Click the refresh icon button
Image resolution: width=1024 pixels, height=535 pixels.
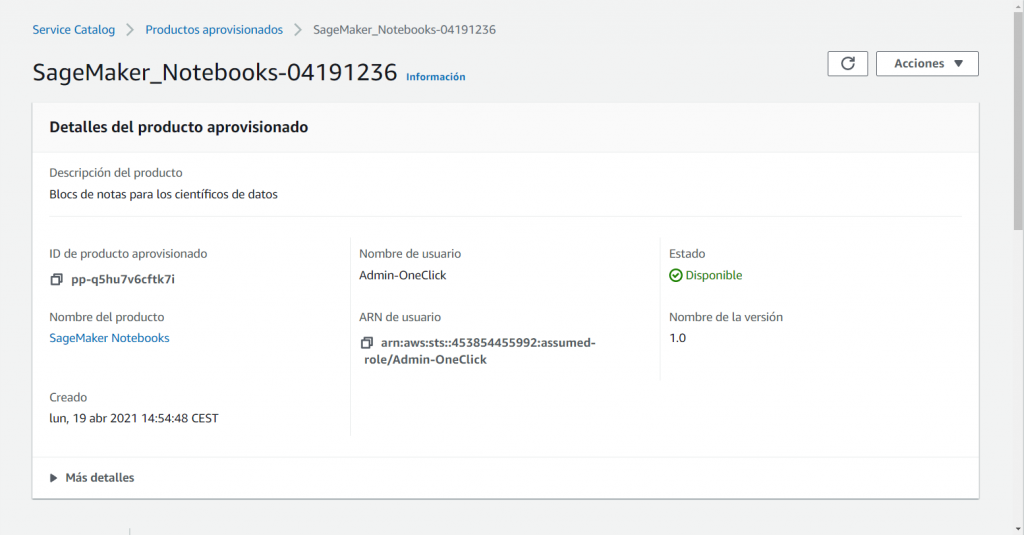pyautogui.click(x=847, y=63)
